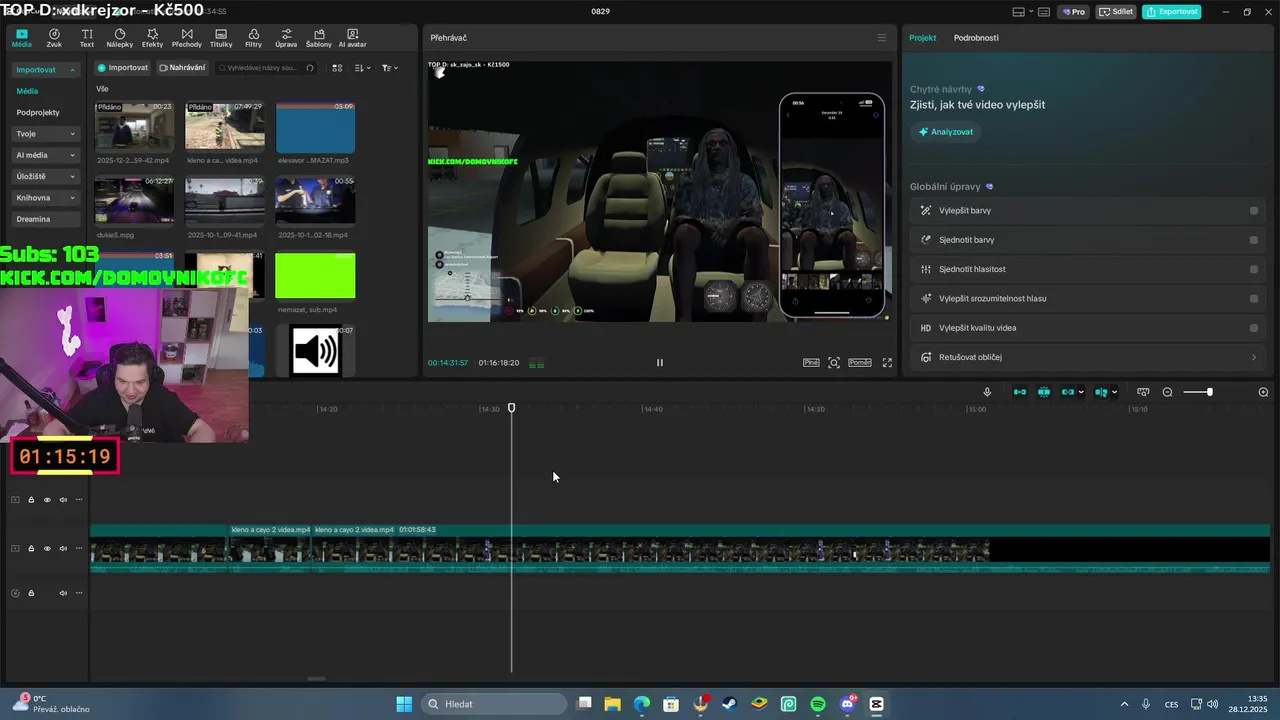Toggle the main track magnet snapping
The image size is (1280, 720).
(1019, 392)
